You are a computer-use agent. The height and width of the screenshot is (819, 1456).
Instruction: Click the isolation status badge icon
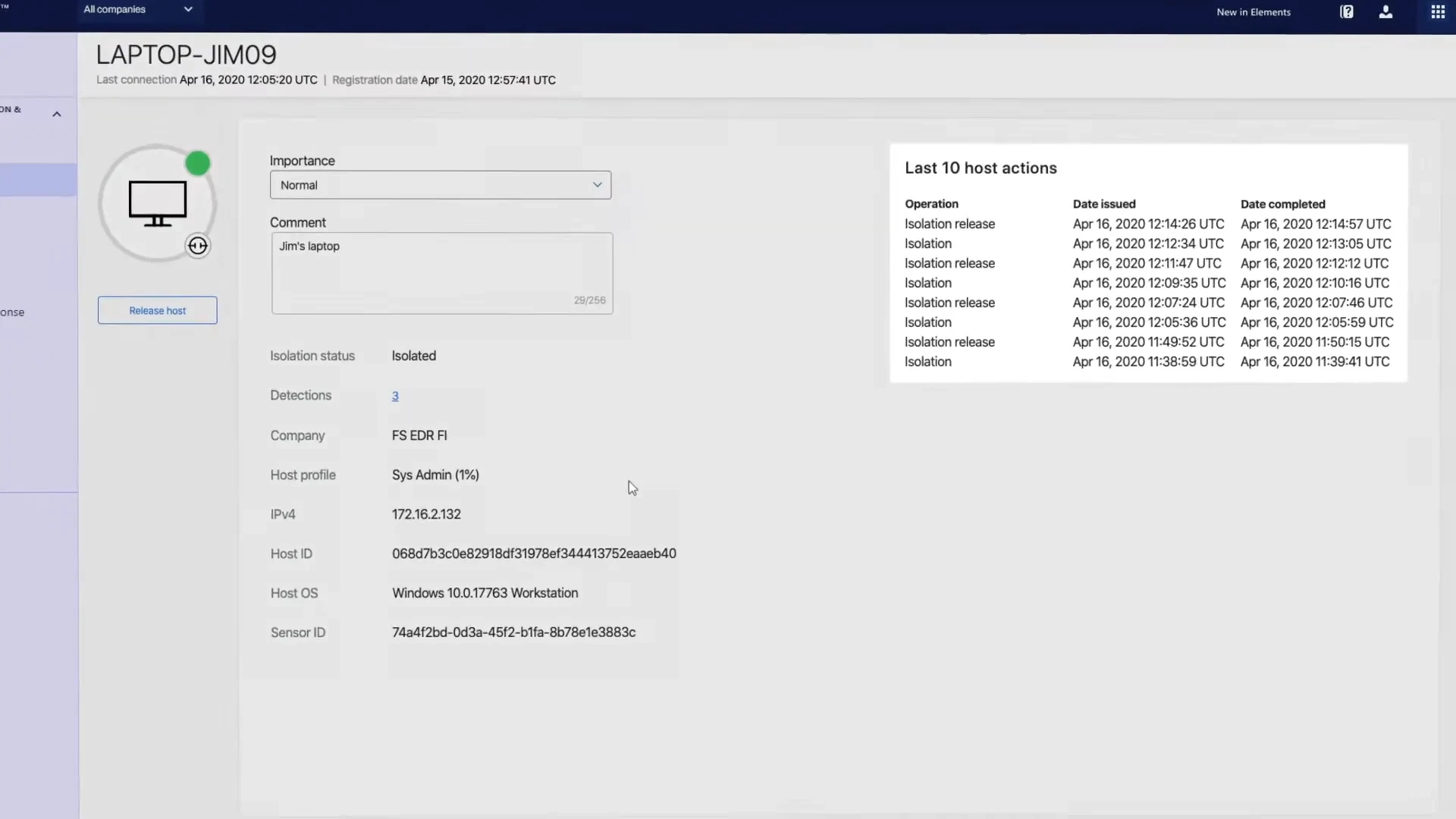(x=198, y=246)
